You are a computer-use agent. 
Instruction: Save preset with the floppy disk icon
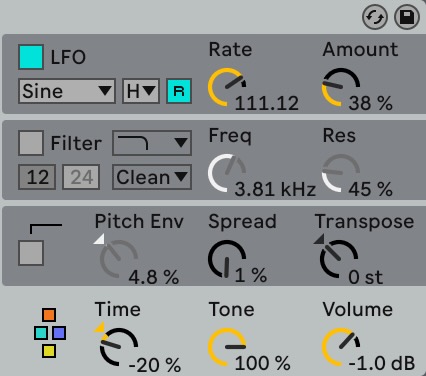[x=407, y=17]
